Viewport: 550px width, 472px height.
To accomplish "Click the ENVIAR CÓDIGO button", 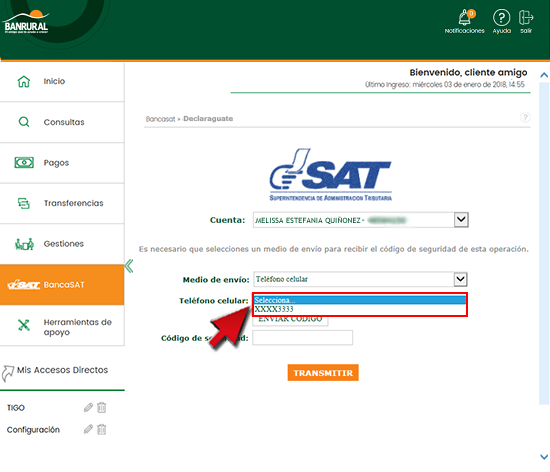I will point(290,320).
